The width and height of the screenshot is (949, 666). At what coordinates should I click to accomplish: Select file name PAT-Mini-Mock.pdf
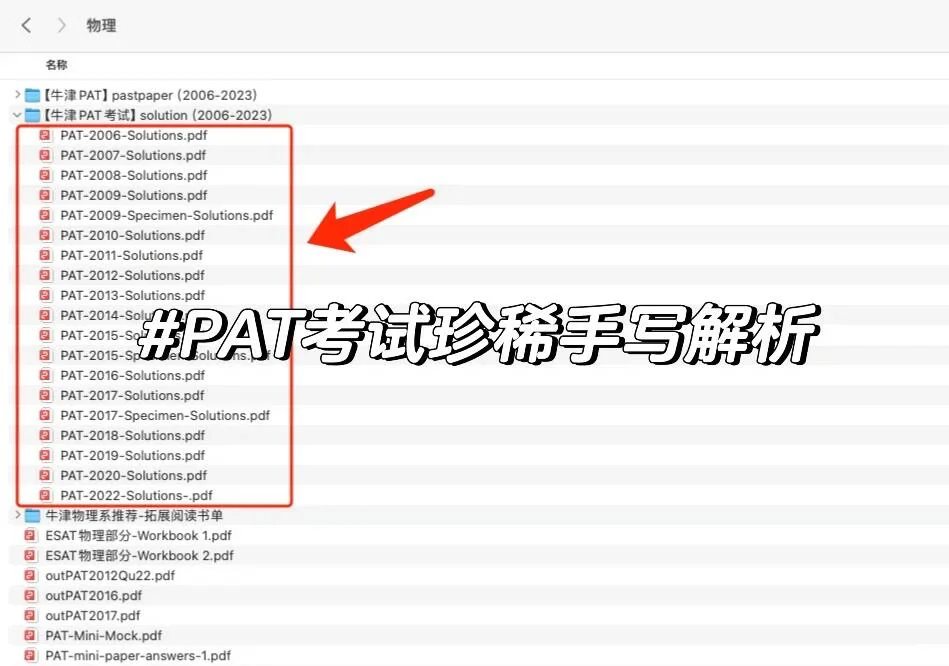point(103,635)
